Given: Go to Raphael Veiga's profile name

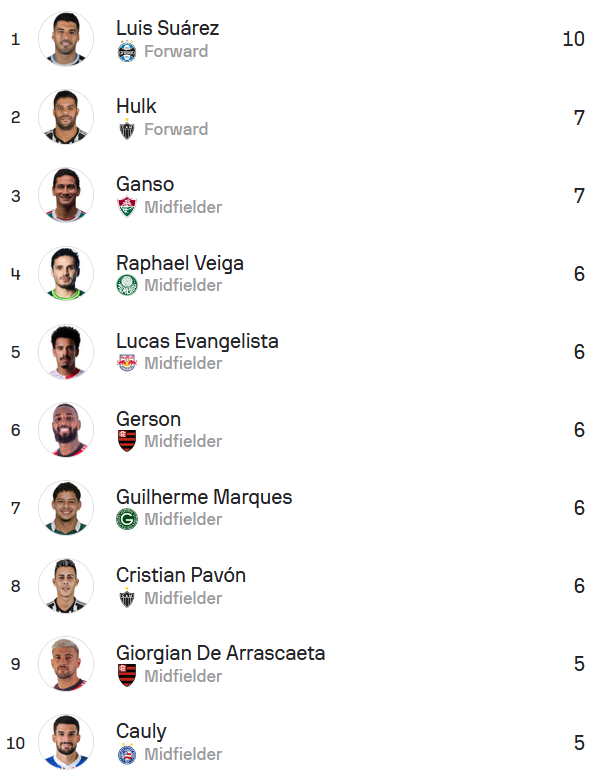Looking at the screenshot, I should point(179,263).
